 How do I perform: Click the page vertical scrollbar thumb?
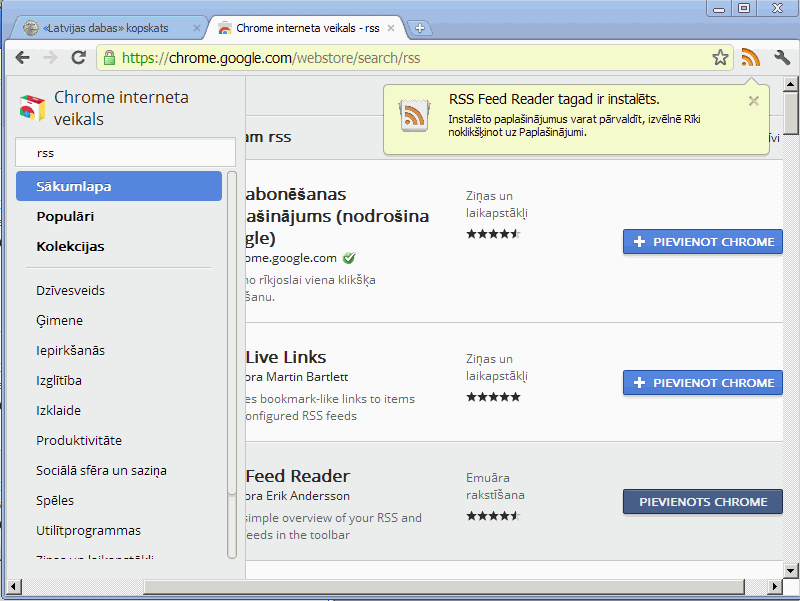790,113
